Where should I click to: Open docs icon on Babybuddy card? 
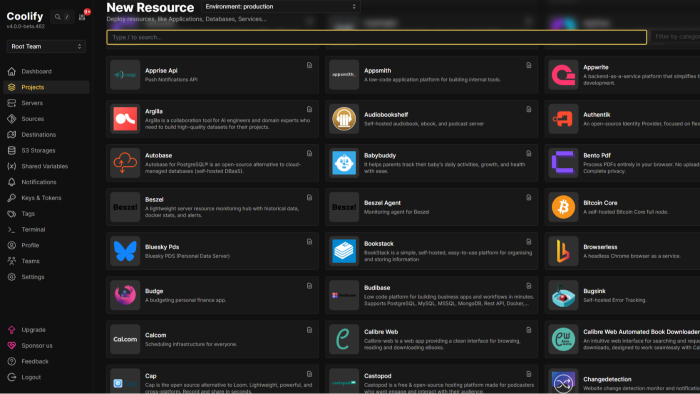pyautogui.click(x=529, y=153)
